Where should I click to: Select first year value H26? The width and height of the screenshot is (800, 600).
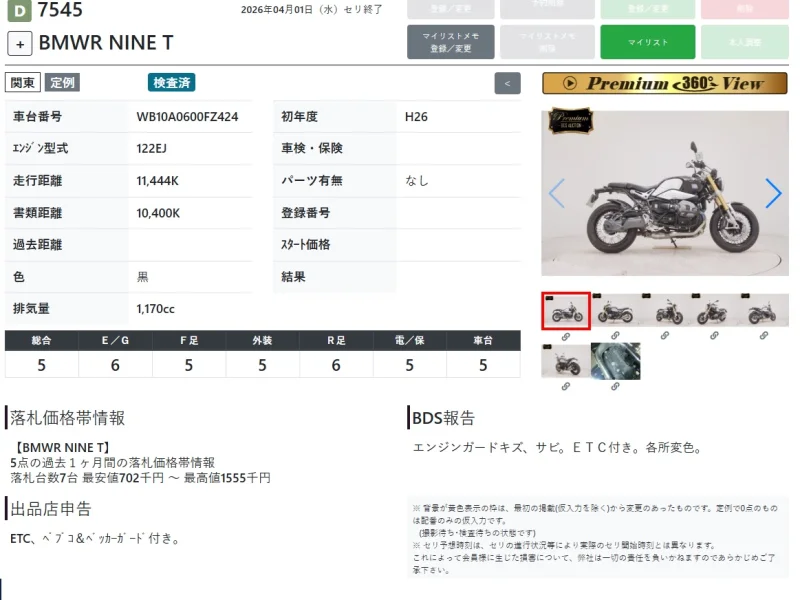coord(416,117)
